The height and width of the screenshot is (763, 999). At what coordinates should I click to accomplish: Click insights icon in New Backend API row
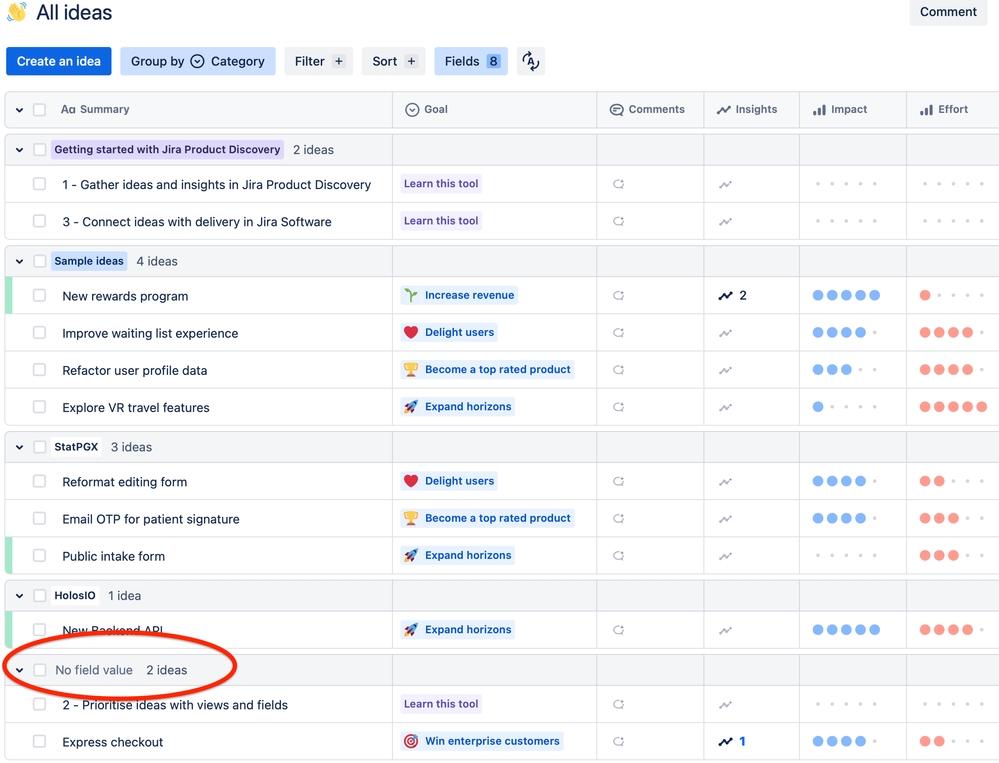[x=725, y=631]
